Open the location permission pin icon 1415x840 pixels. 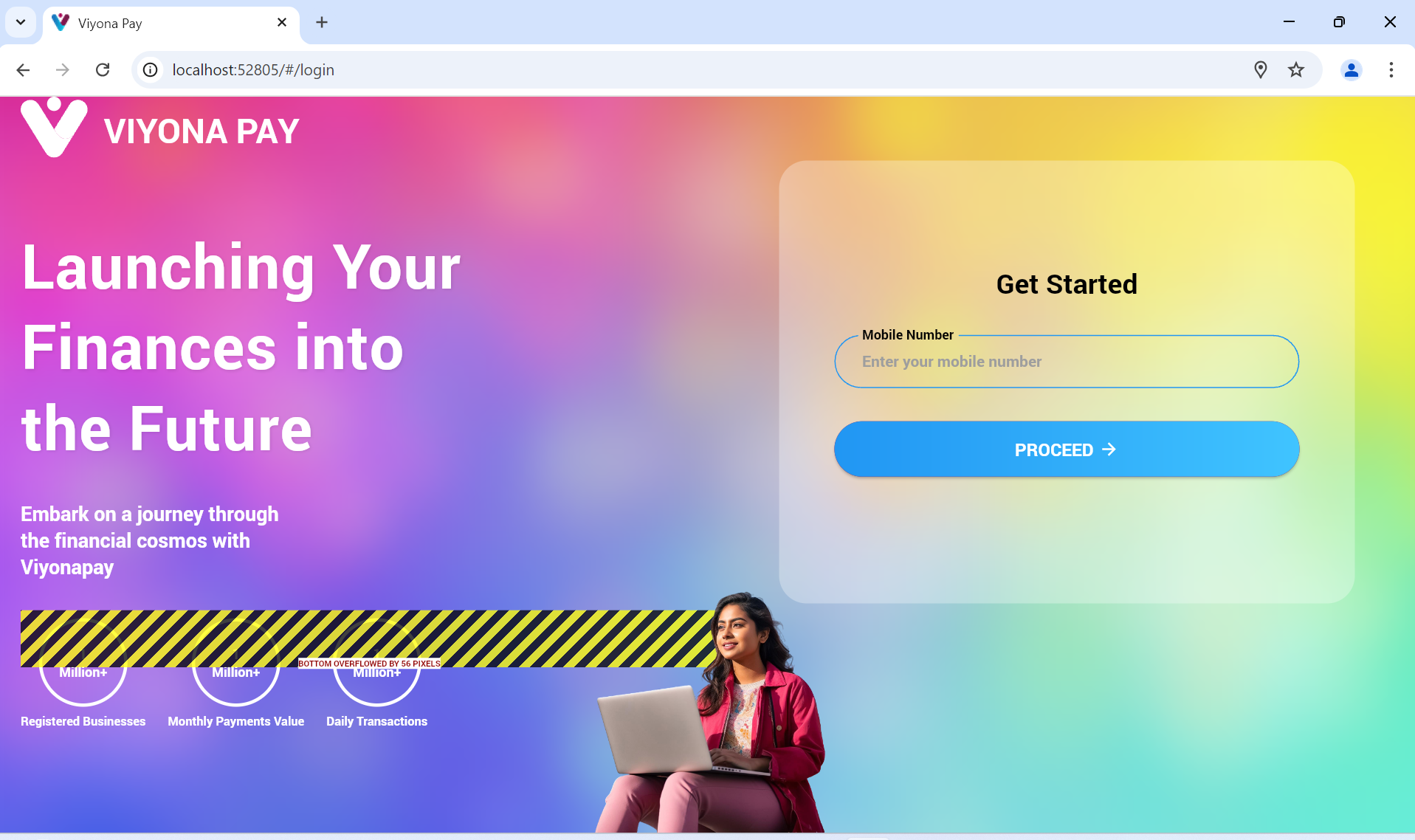point(1261,70)
